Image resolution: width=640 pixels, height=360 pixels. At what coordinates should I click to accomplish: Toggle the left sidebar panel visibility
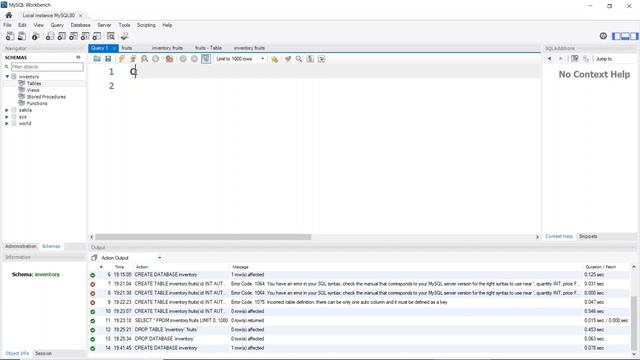pyautogui.click(x=616, y=36)
